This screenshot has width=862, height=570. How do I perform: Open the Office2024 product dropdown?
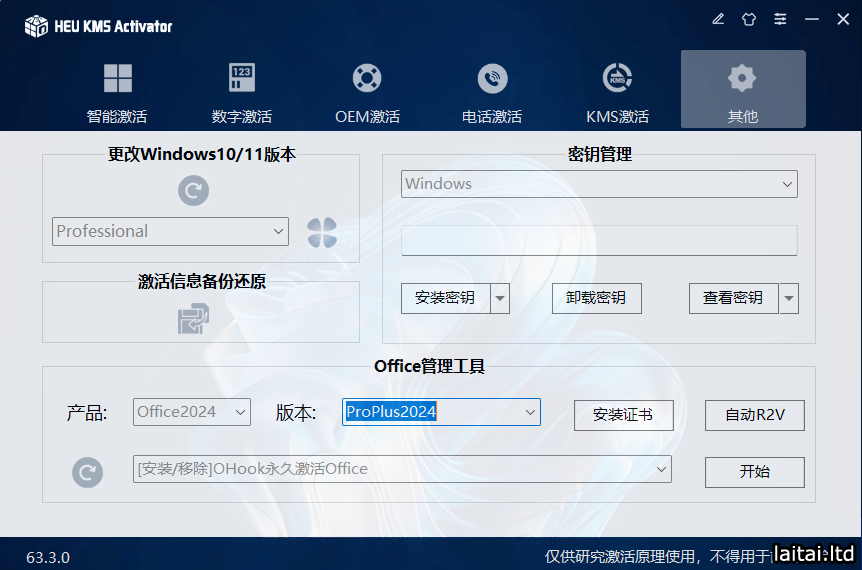click(x=192, y=412)
